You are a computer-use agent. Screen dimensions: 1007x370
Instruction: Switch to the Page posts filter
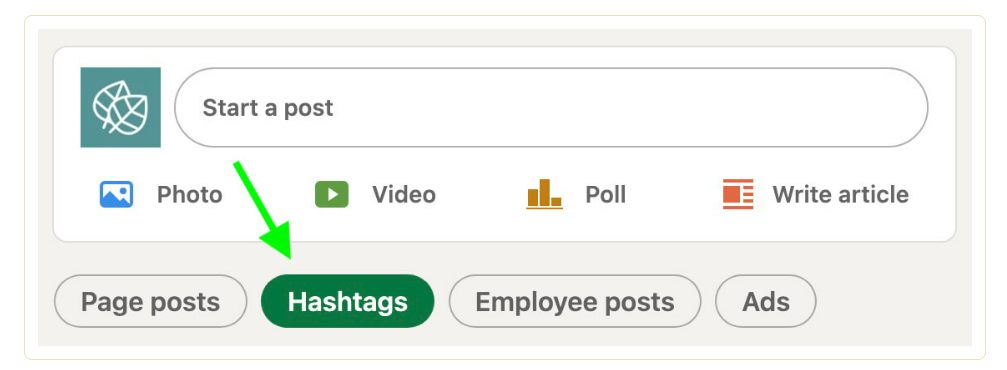tap(151, 301)
